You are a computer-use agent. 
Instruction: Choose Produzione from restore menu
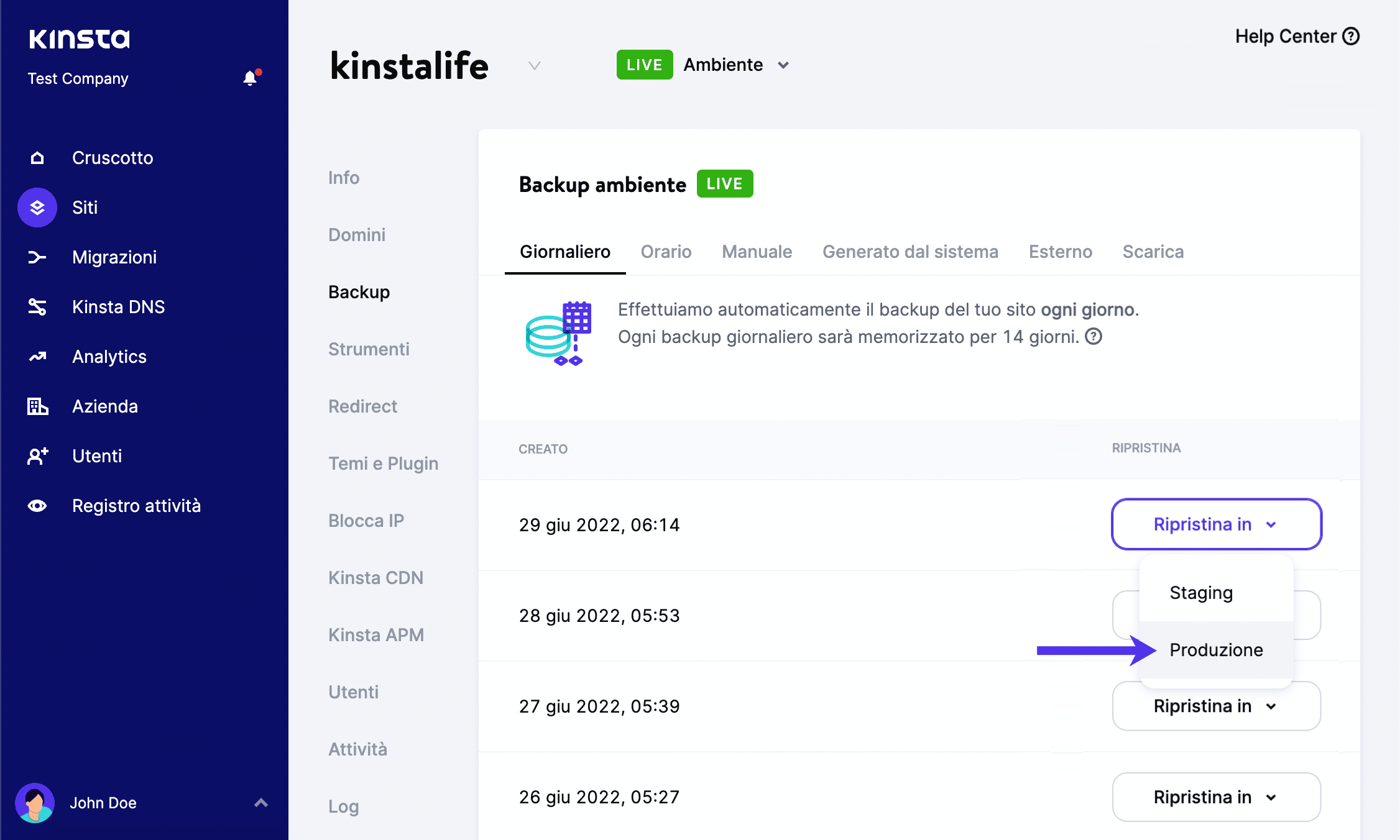point(1217,650)
